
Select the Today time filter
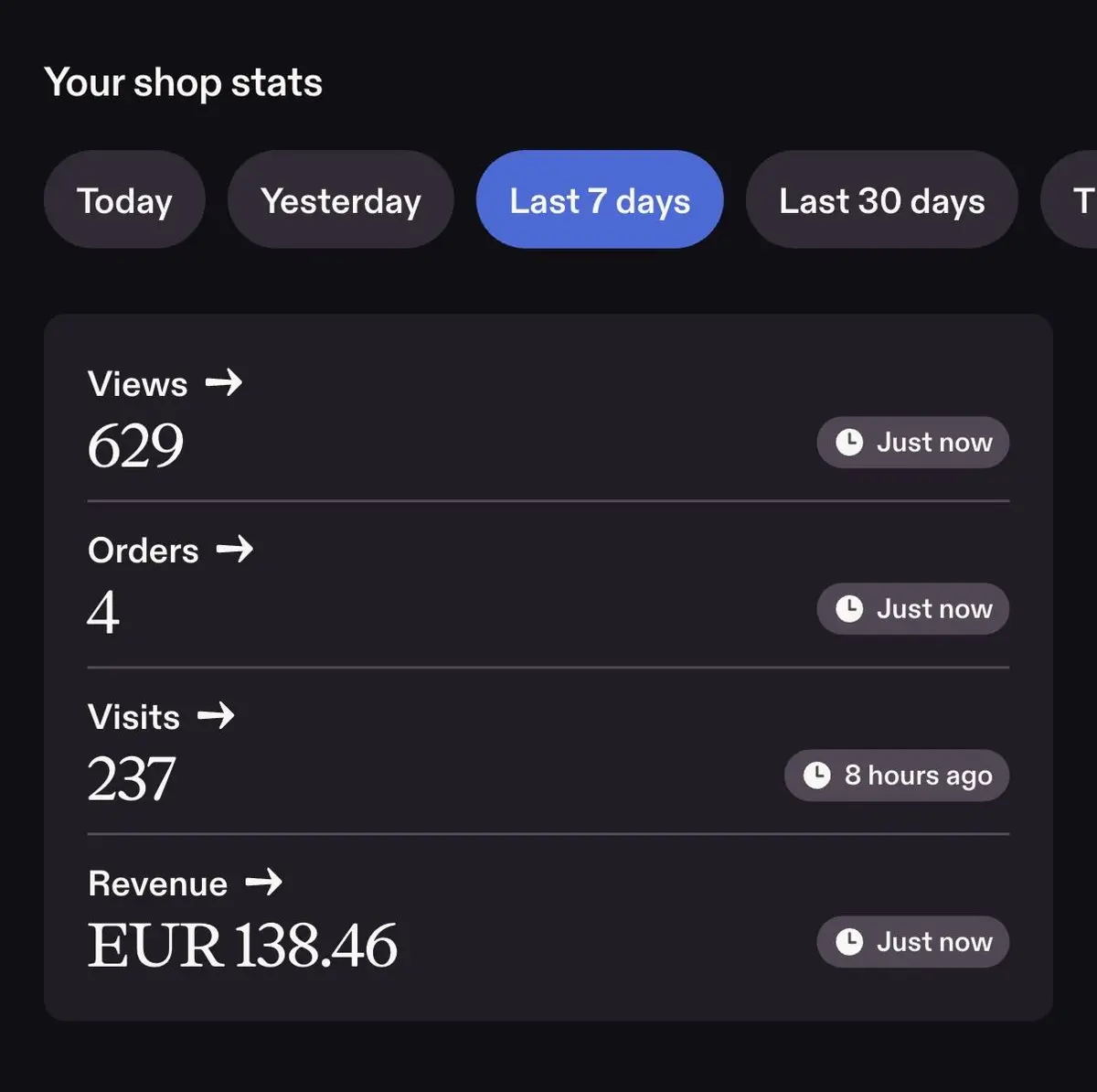point(124,199)
